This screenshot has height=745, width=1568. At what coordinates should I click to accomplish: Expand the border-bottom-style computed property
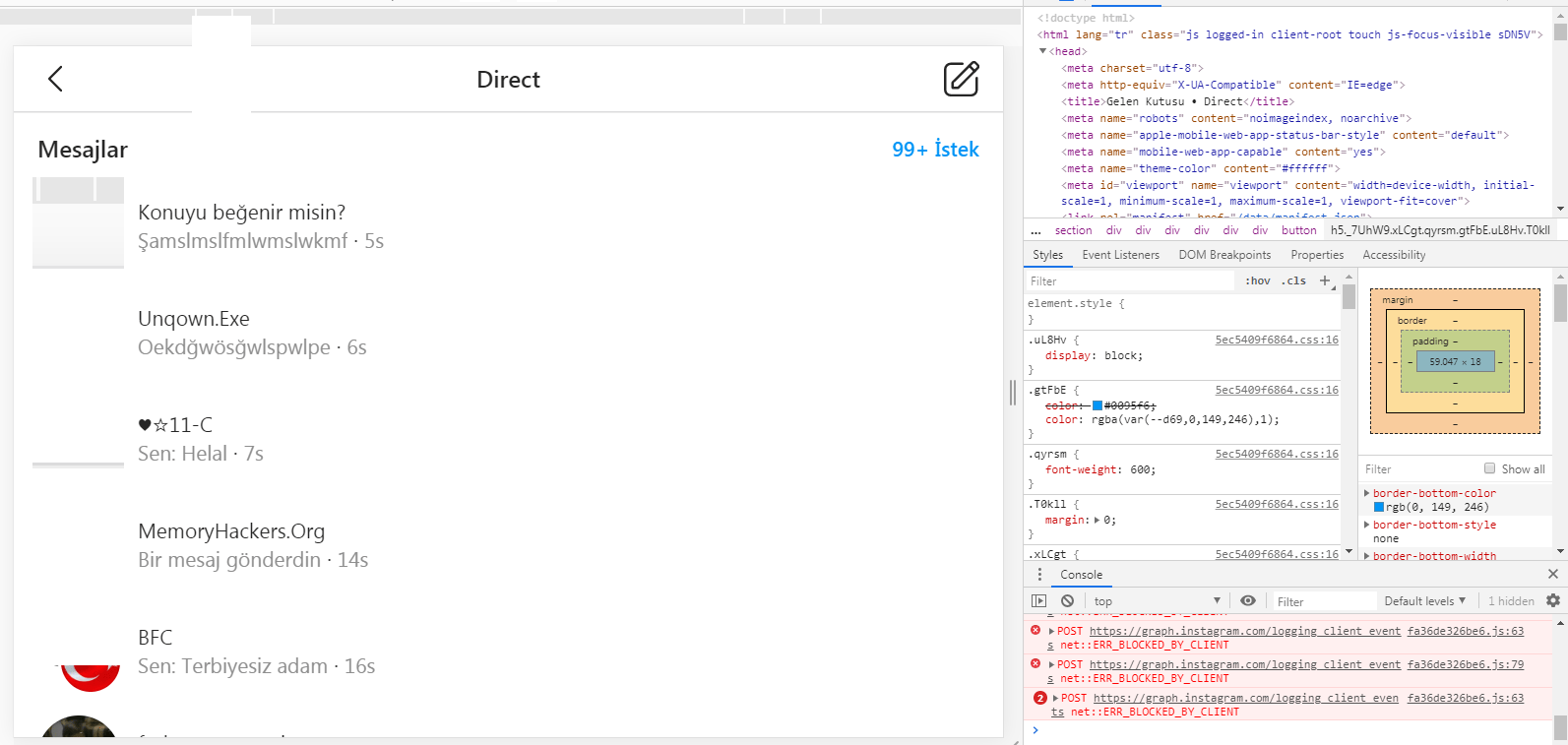(1366, 525)
